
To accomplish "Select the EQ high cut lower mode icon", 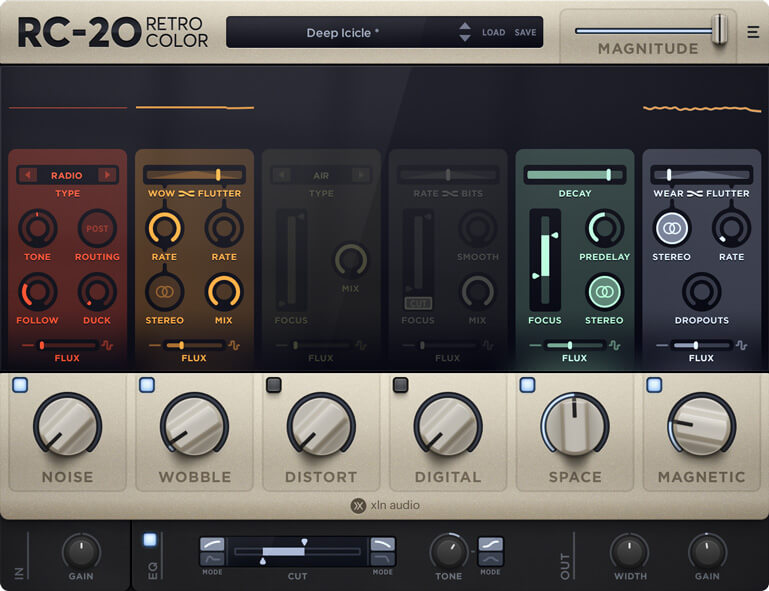I will point(383,559).
